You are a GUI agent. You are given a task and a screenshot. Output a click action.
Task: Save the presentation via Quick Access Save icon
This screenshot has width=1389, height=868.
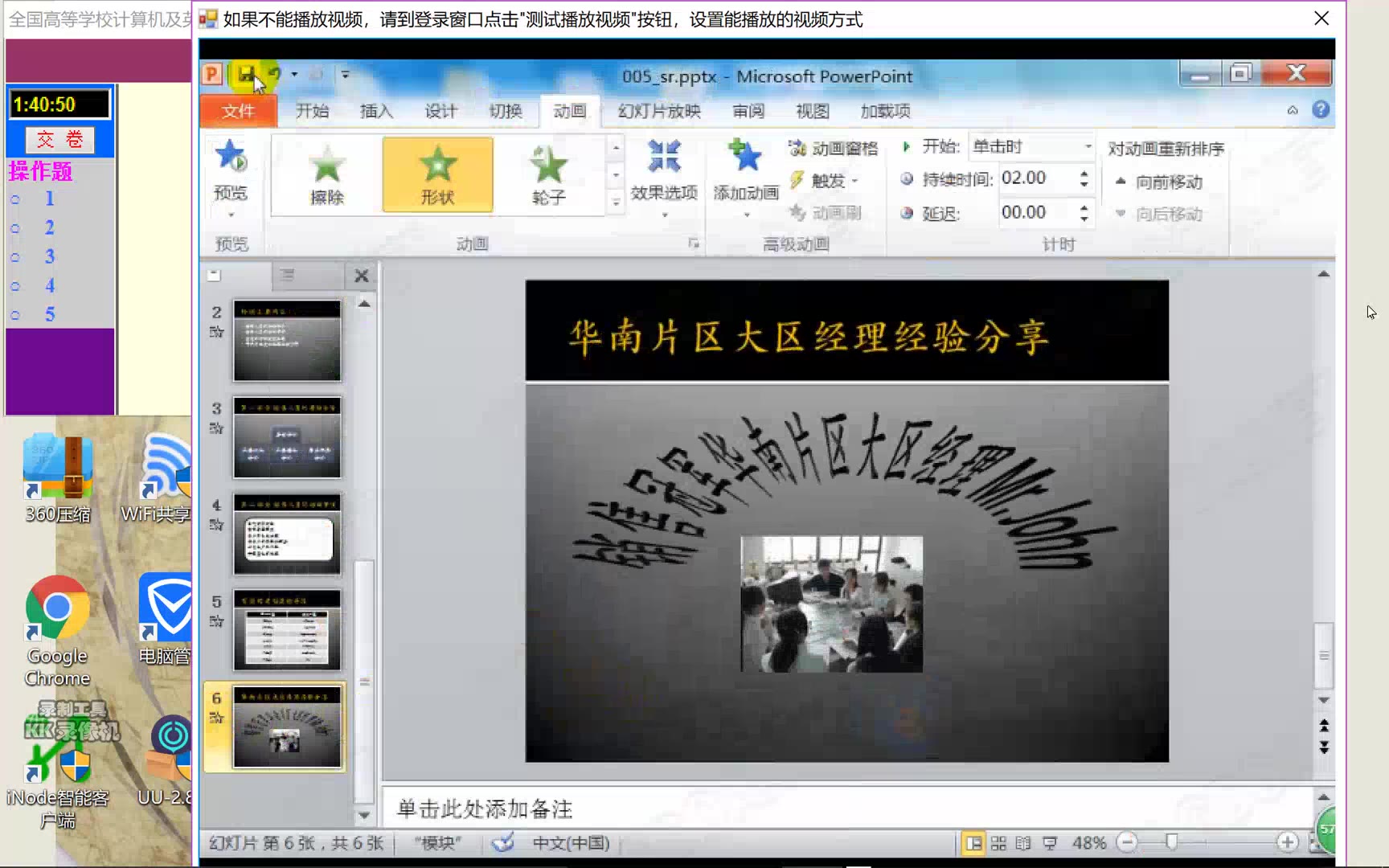pyautogui.click(x=245, y=73)
